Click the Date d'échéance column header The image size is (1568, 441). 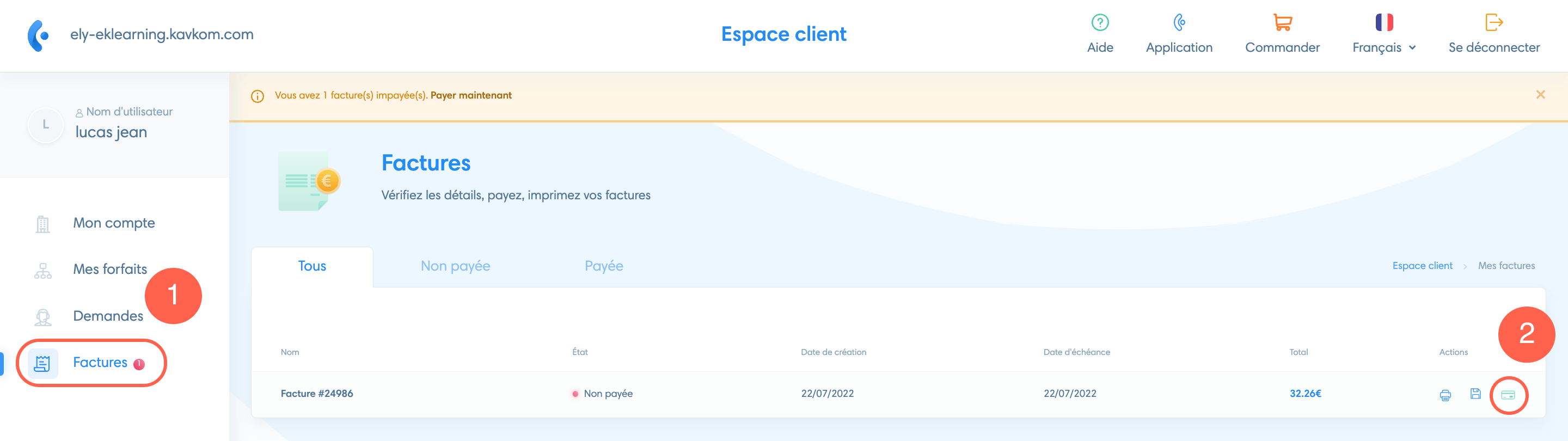[x=1076, y=352]
